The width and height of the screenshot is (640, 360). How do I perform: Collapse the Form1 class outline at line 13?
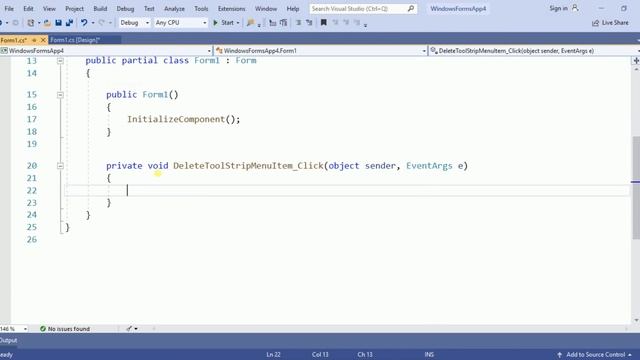tap(60, 61)
